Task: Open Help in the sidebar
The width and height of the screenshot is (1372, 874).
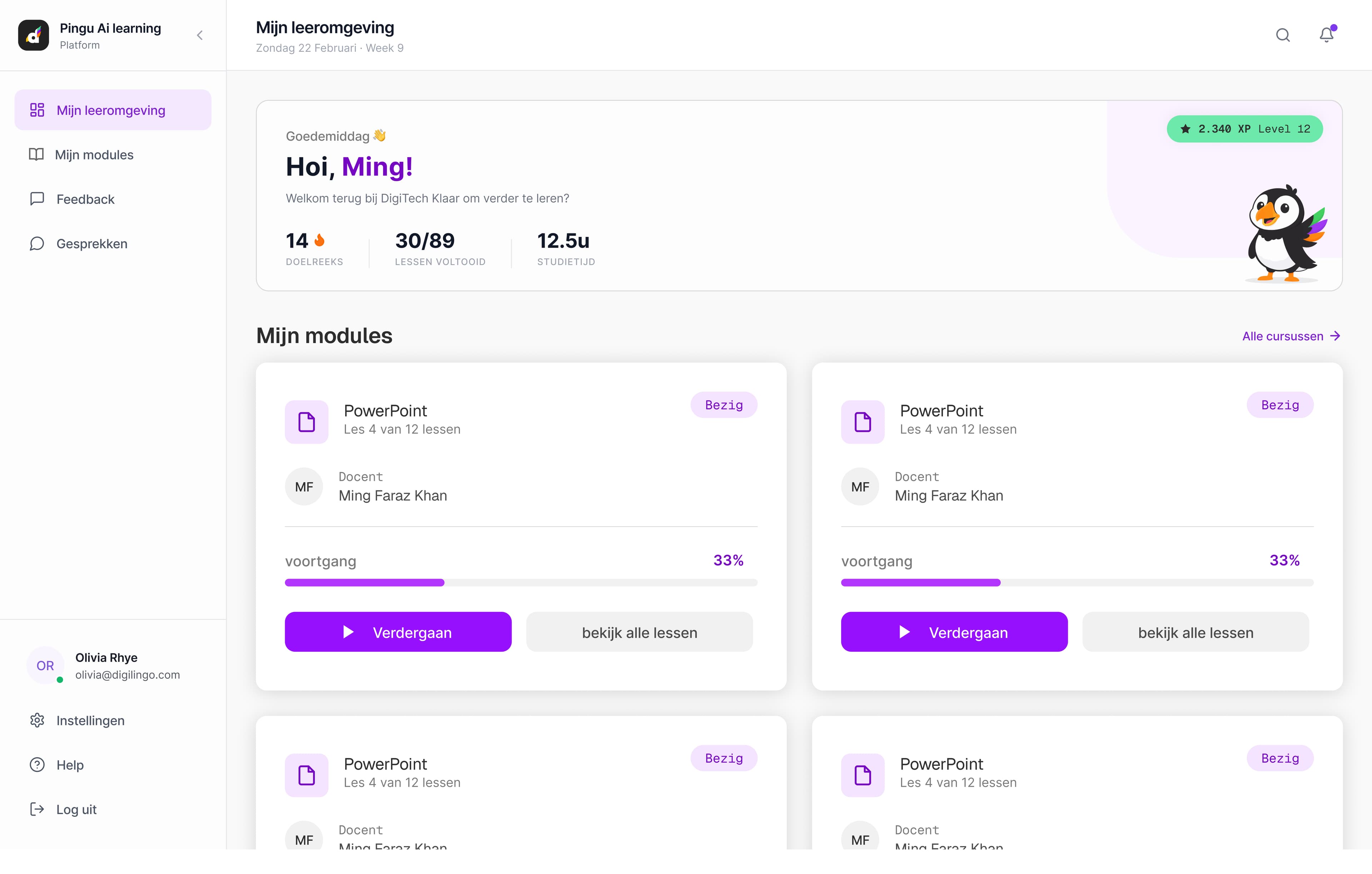Action: 113,765
